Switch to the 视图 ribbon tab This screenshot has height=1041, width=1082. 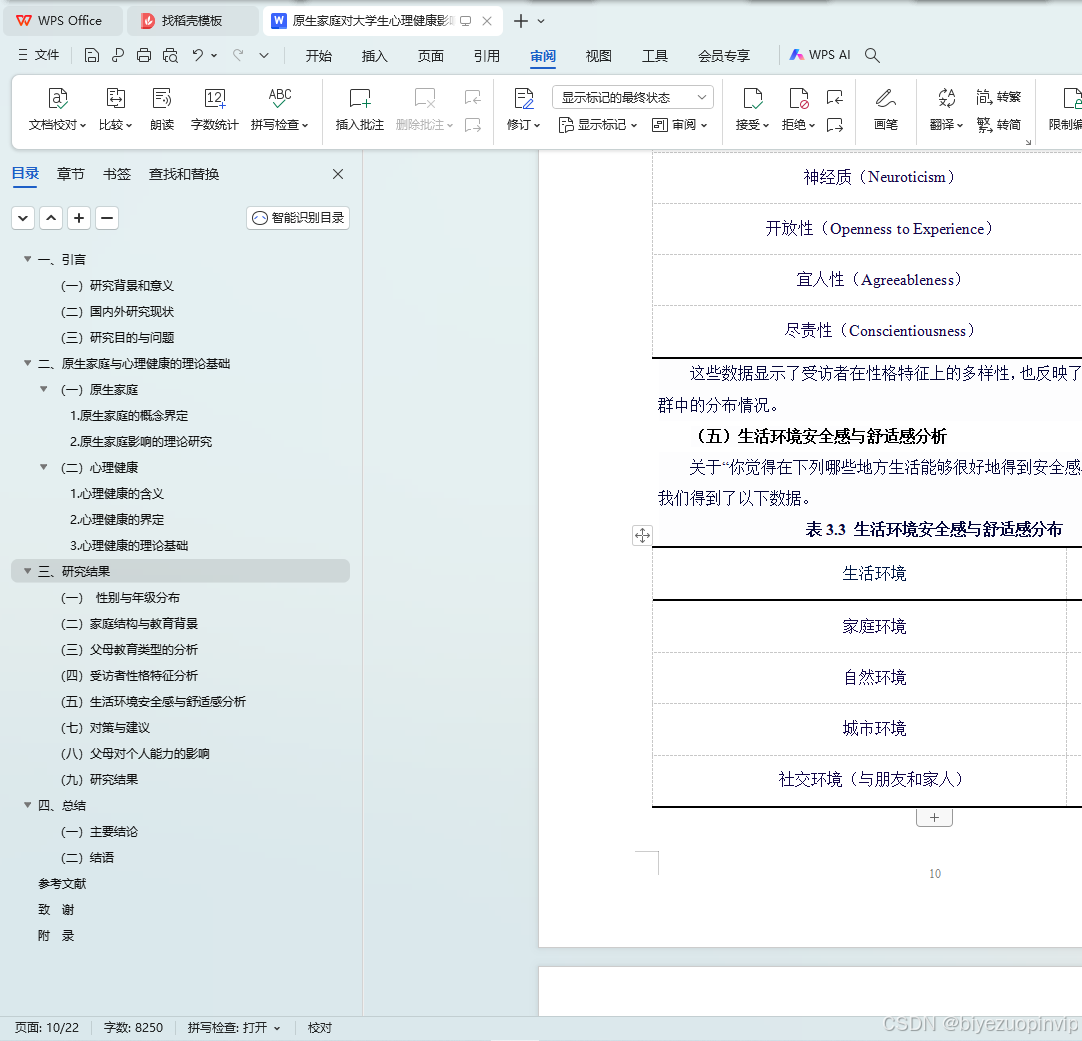(598, 56)
